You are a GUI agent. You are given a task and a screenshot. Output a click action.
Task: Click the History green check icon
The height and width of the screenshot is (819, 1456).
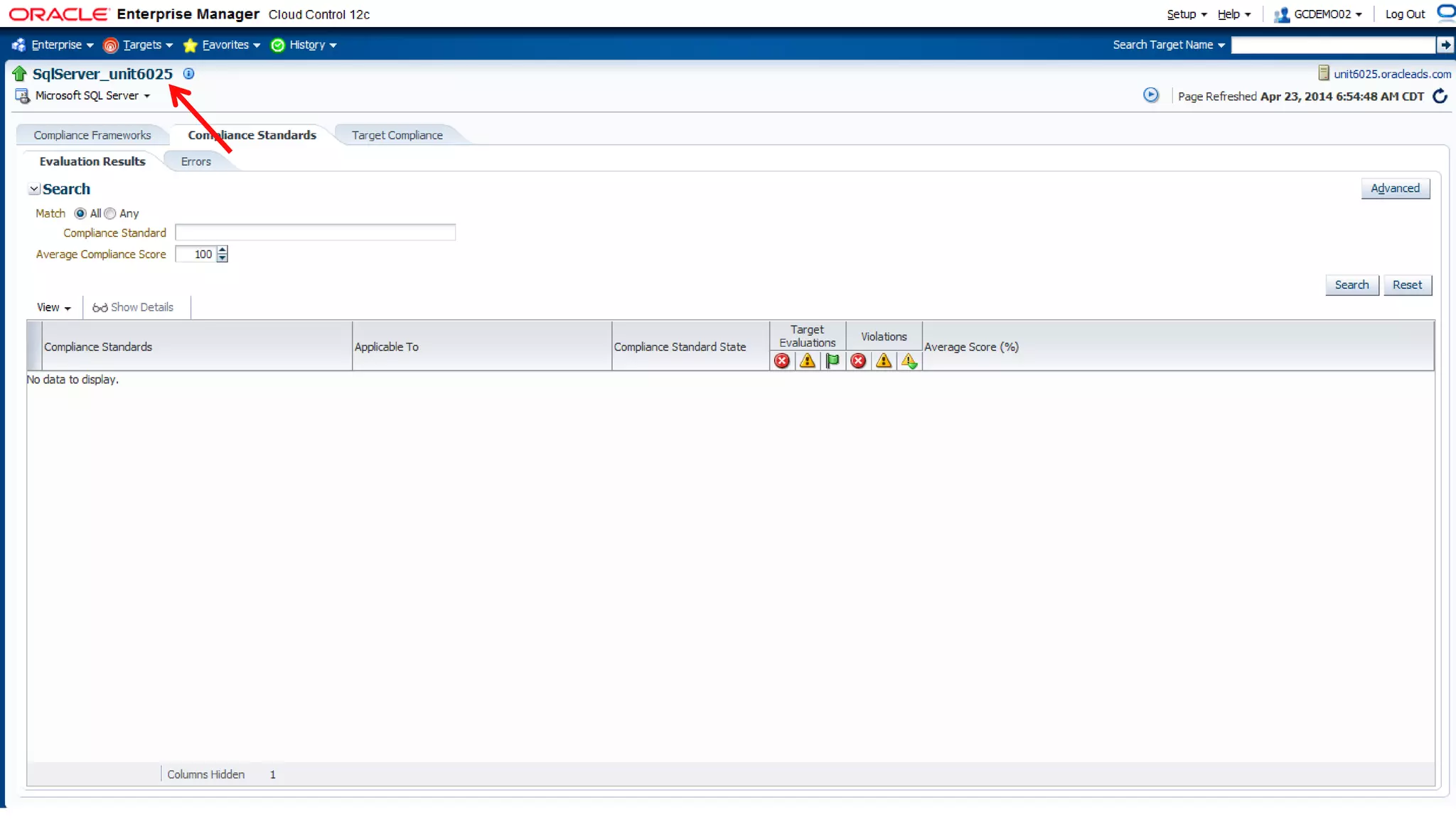coord(278,45)
